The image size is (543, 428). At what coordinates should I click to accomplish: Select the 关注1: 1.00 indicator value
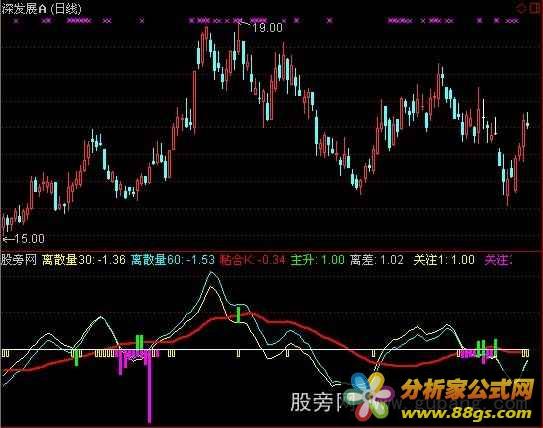coord(444,260)
